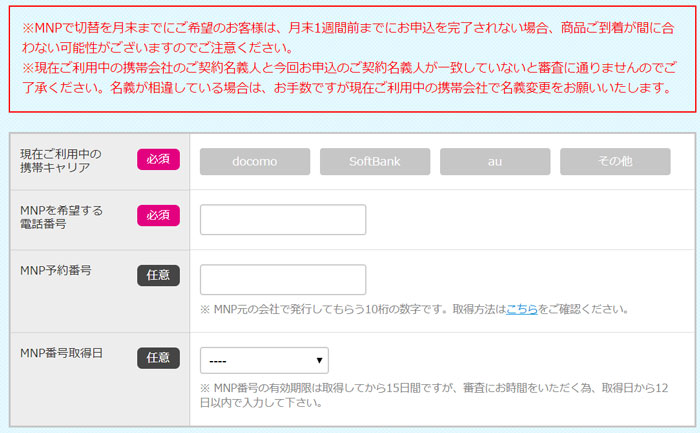Click the 任意 badge beside MNP番号取得日

coord(158,358)
